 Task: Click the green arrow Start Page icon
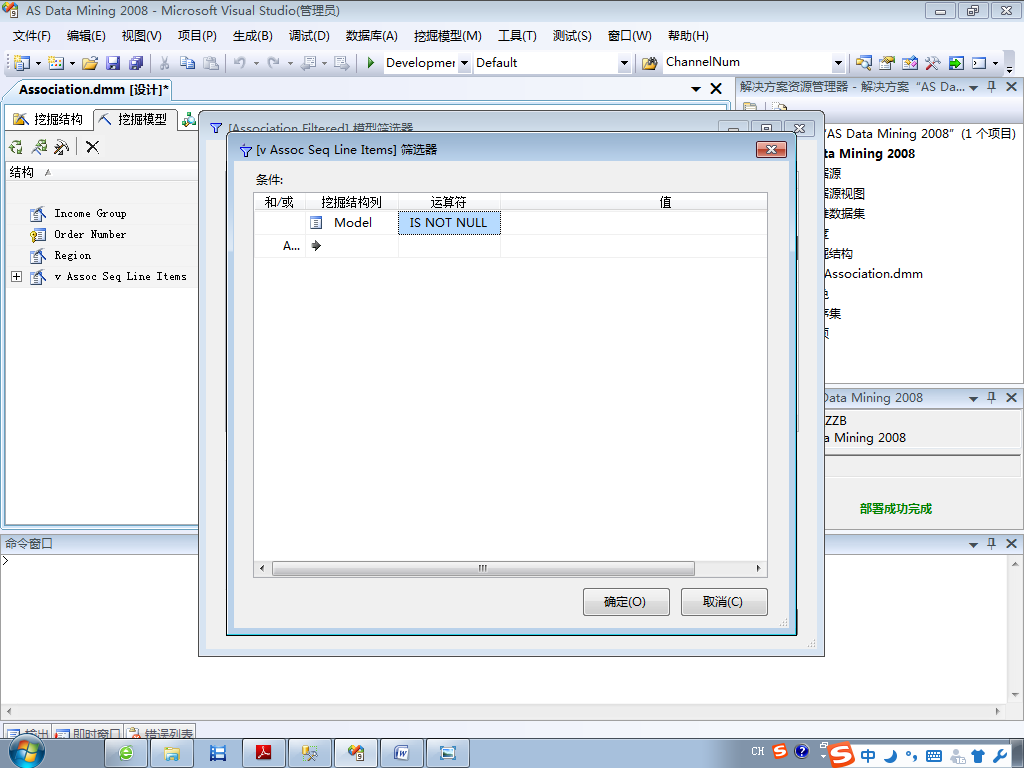point(955,63)
